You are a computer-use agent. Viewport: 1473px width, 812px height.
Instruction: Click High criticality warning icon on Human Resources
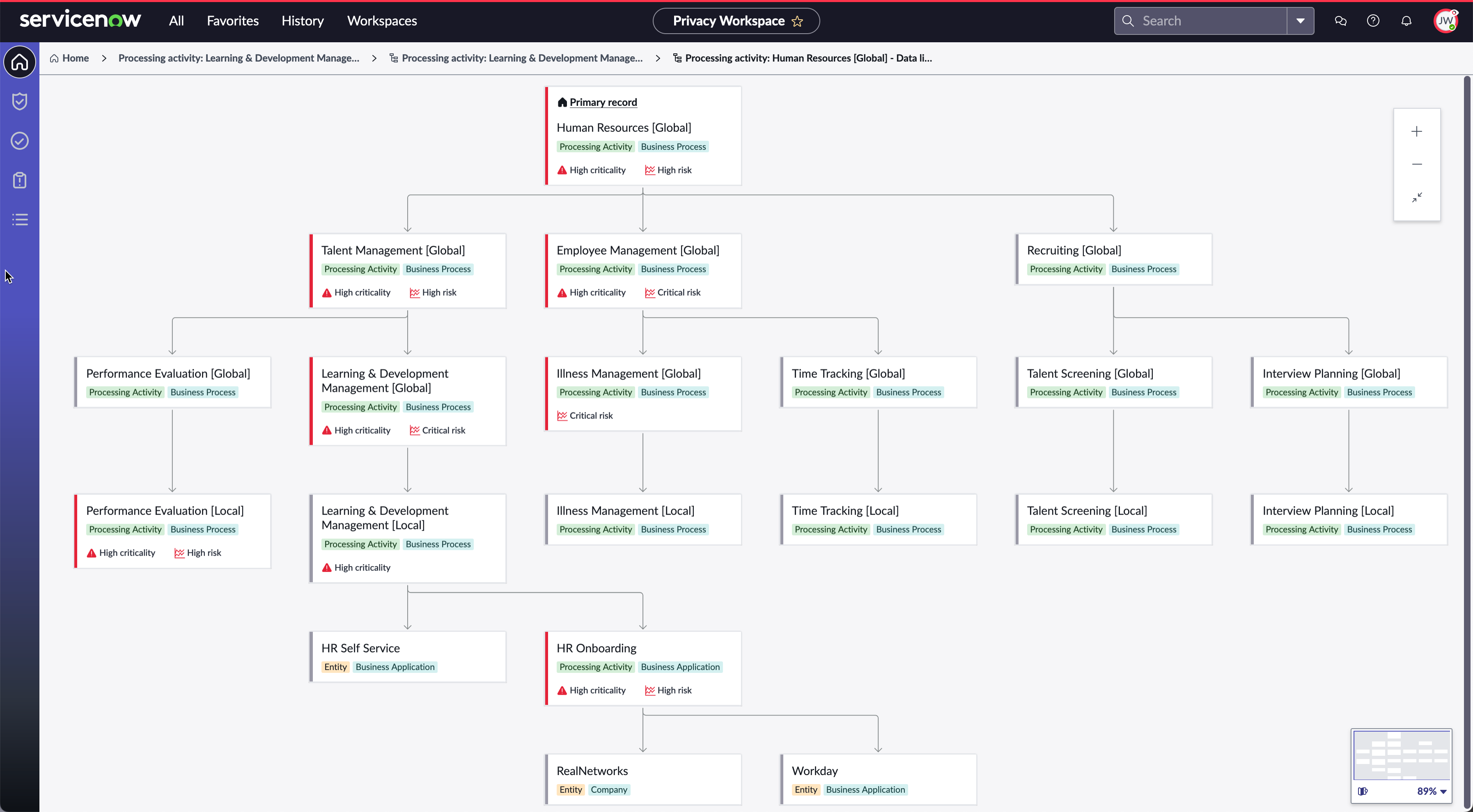click(x=562, y=170)
